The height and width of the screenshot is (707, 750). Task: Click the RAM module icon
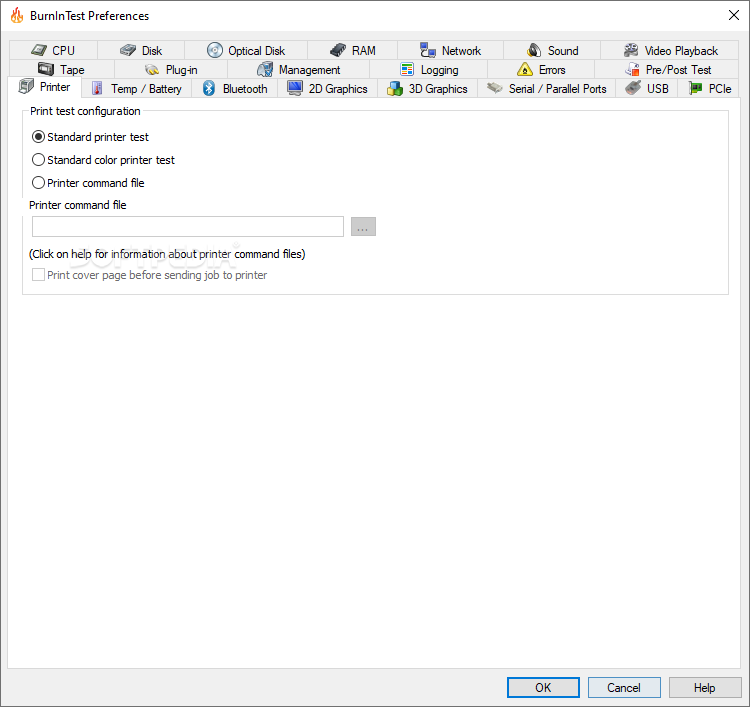click(338, 50)
